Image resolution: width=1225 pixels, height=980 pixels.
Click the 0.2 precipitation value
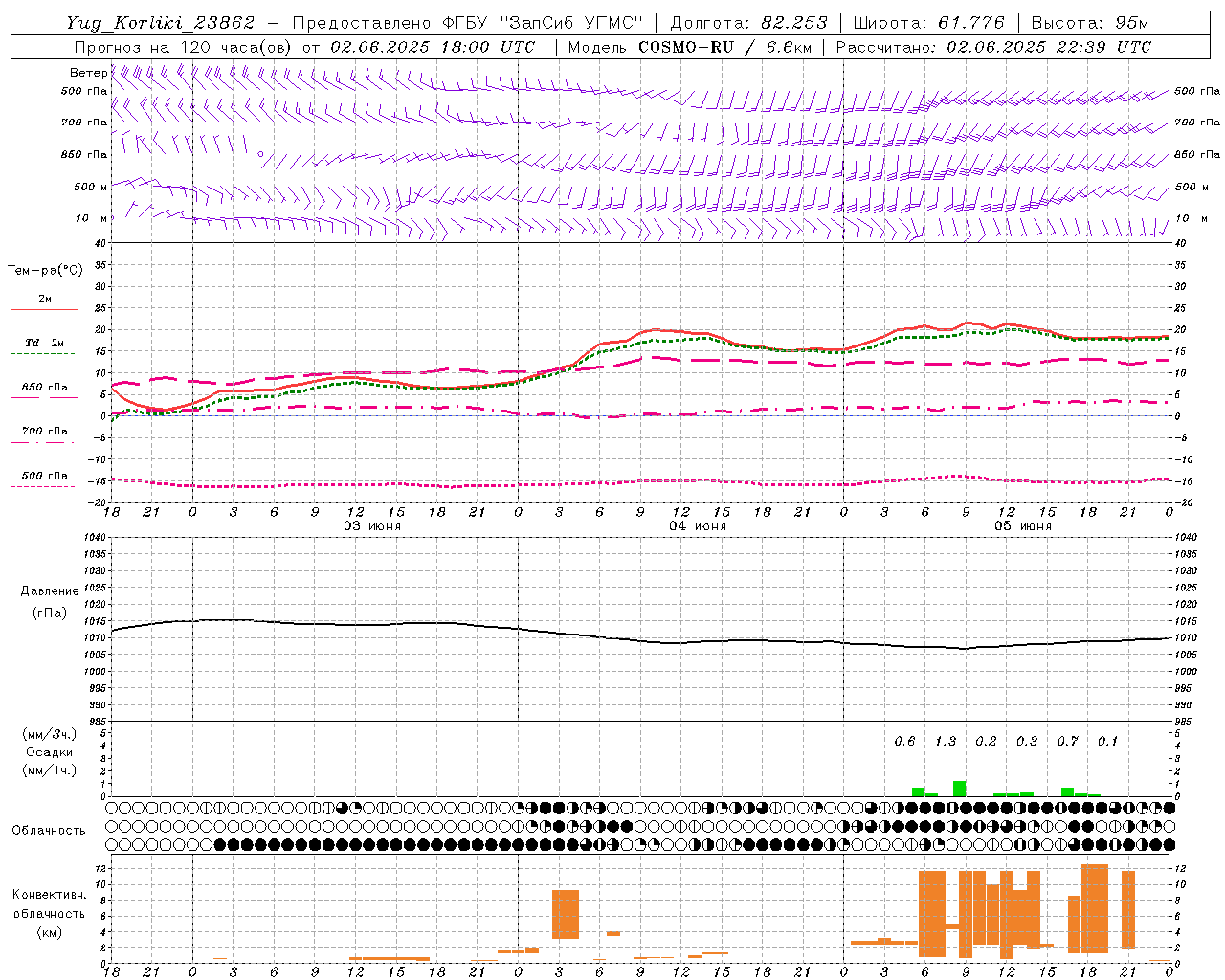pyautogui.click(x=986, y=742)
